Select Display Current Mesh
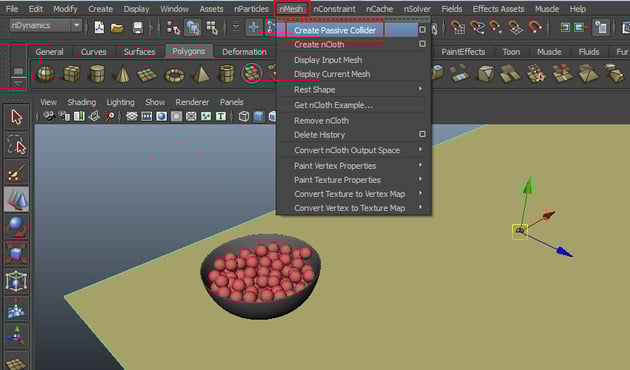Viewport: 630px width, 370px height. tap(332, 74)
